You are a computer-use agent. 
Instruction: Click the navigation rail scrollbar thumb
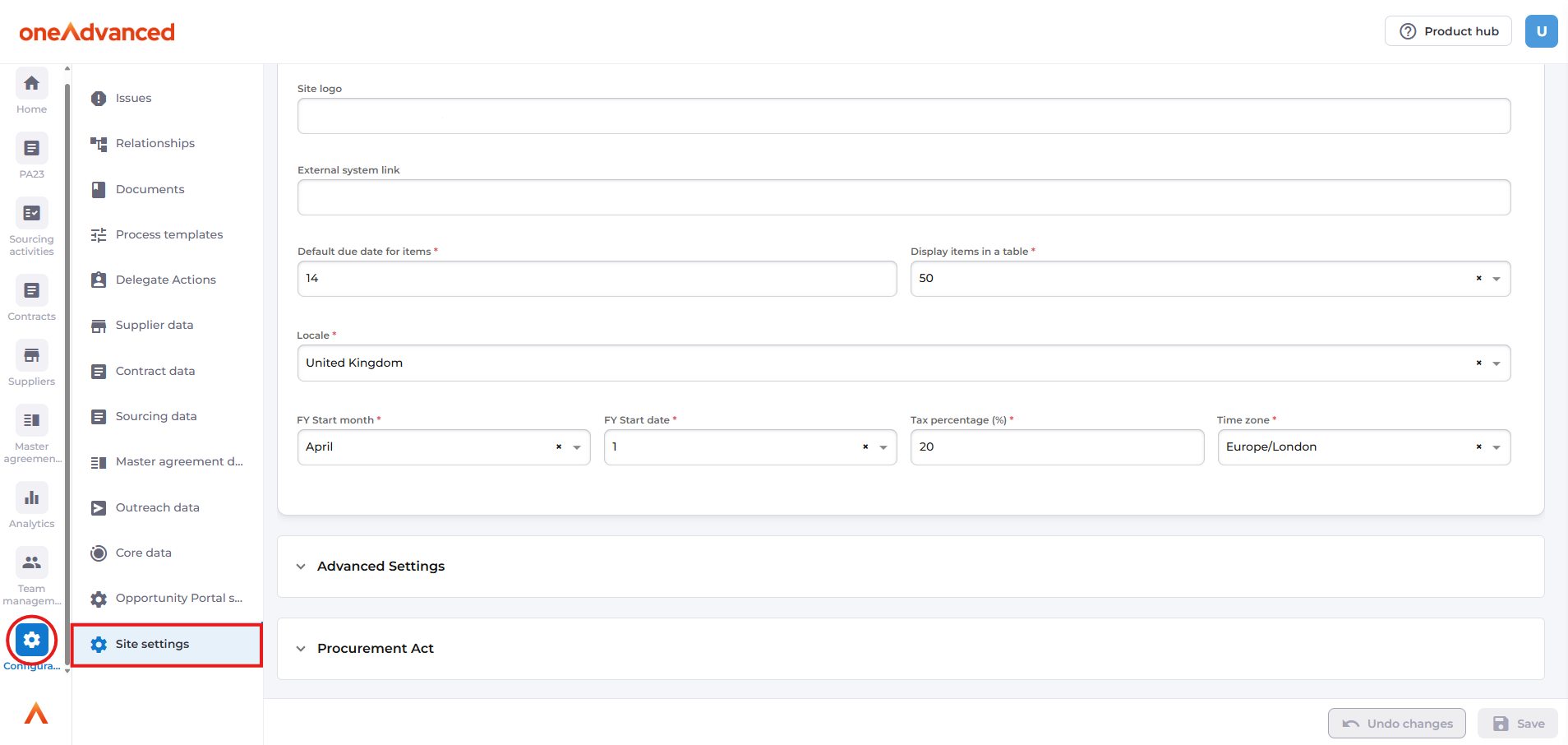(x=67, y=374)
